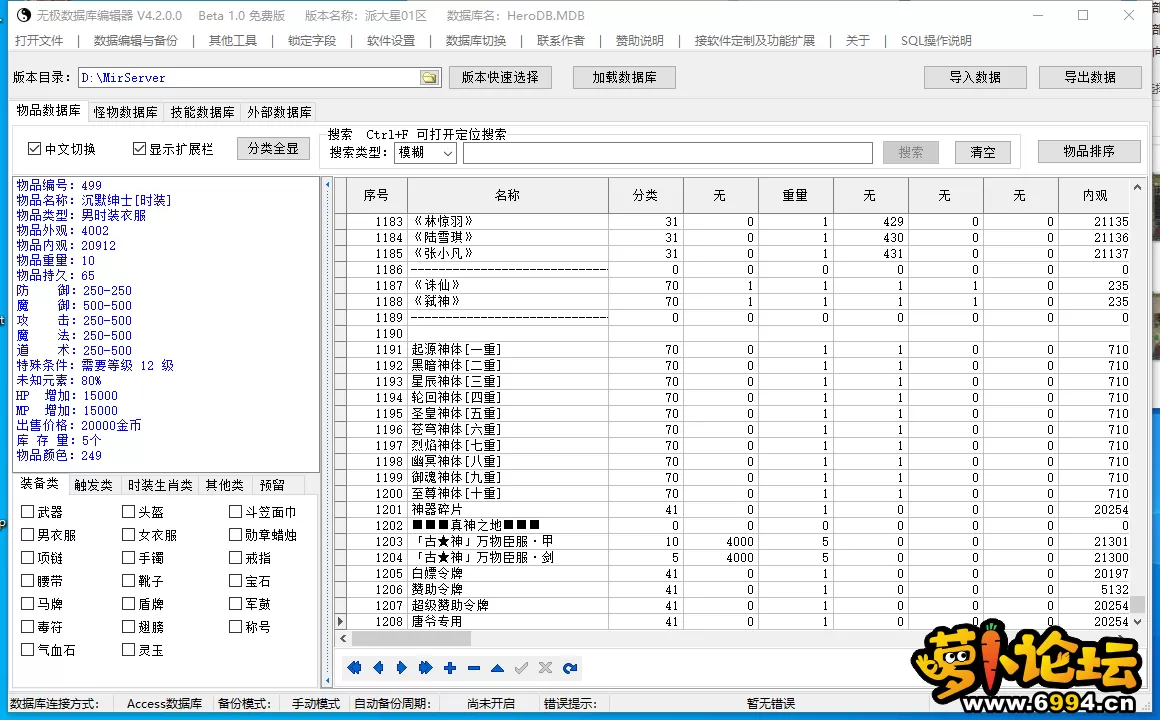Click 导出数据 button
Viewport: 1160px width, 720px height.
point(1090,77)
